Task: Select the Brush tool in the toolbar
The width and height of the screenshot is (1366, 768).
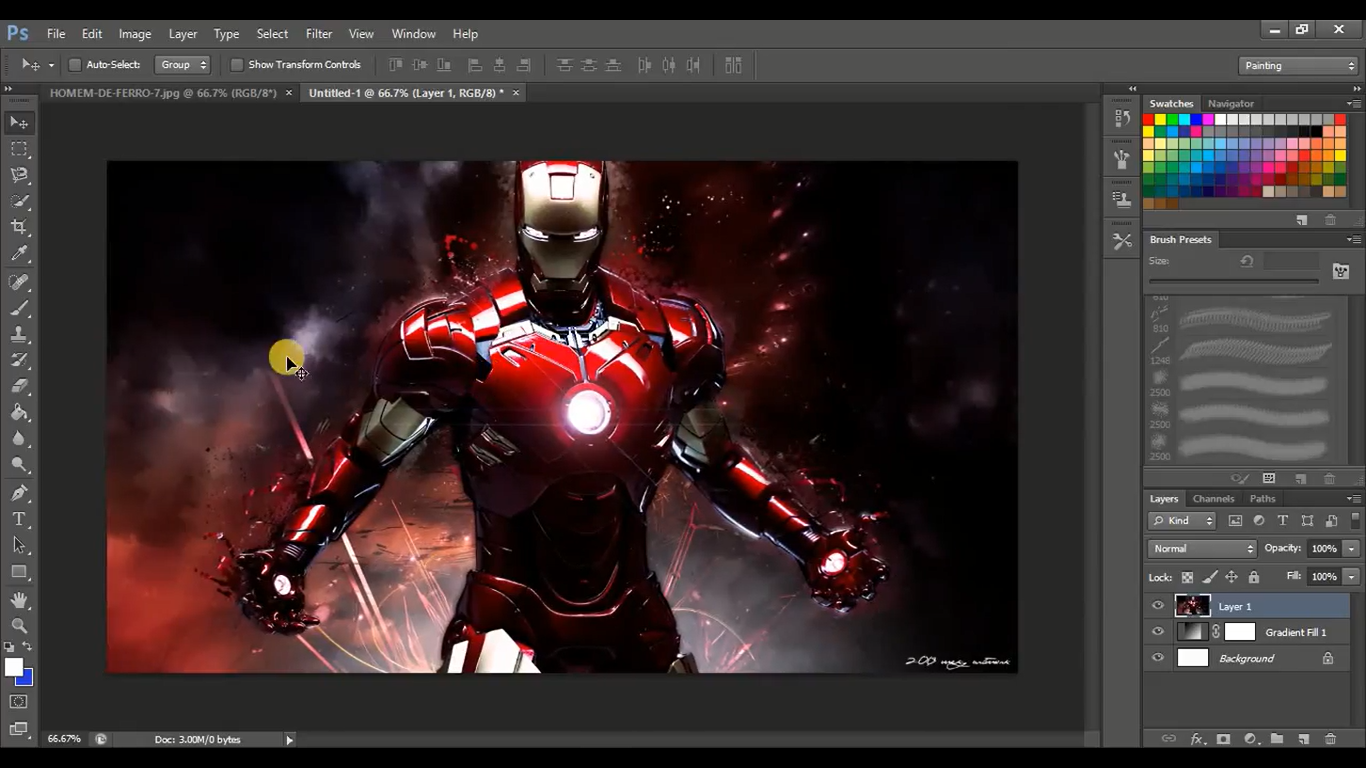Action: tap(19, 309)
